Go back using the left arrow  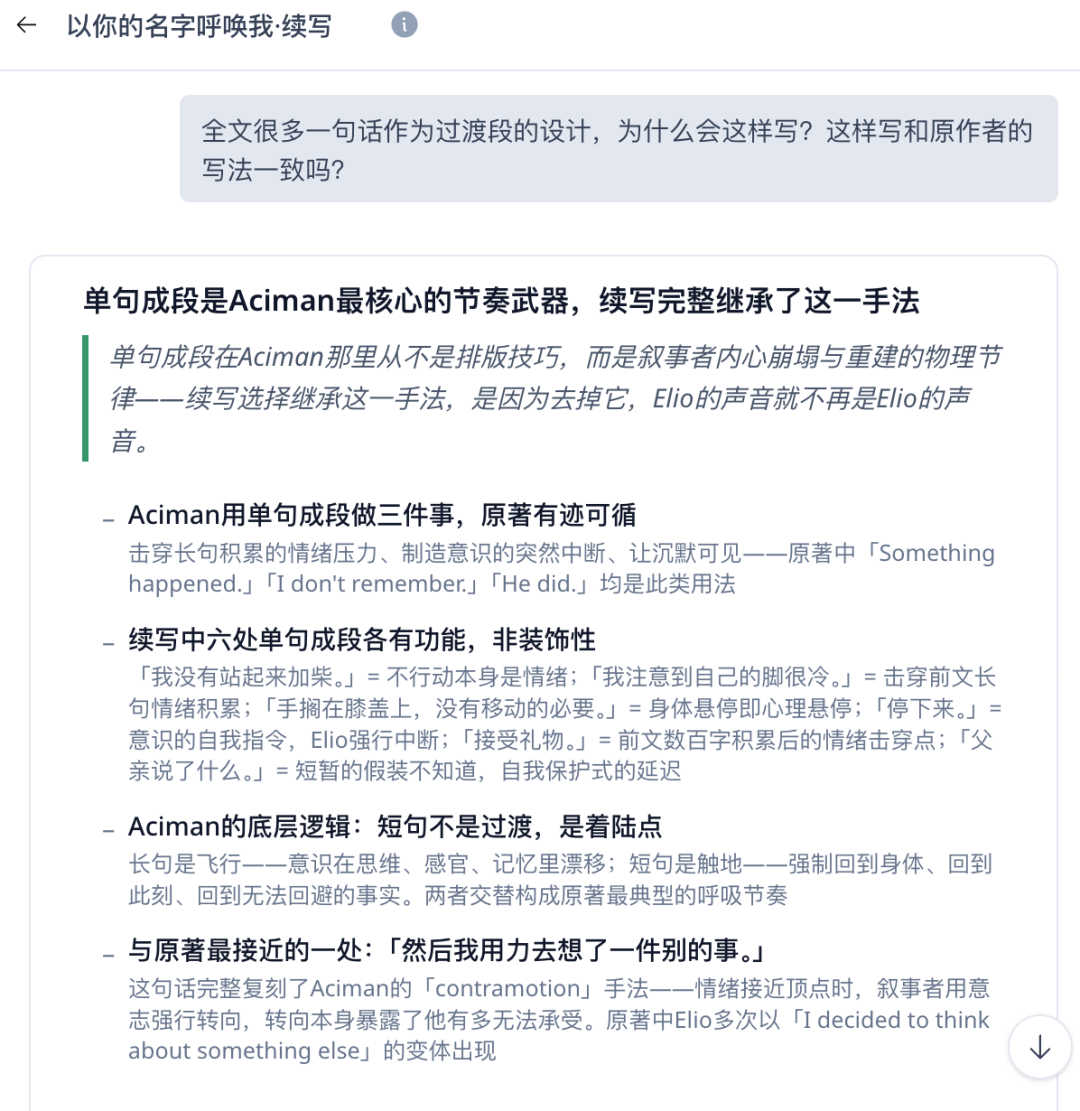[26, 26]
